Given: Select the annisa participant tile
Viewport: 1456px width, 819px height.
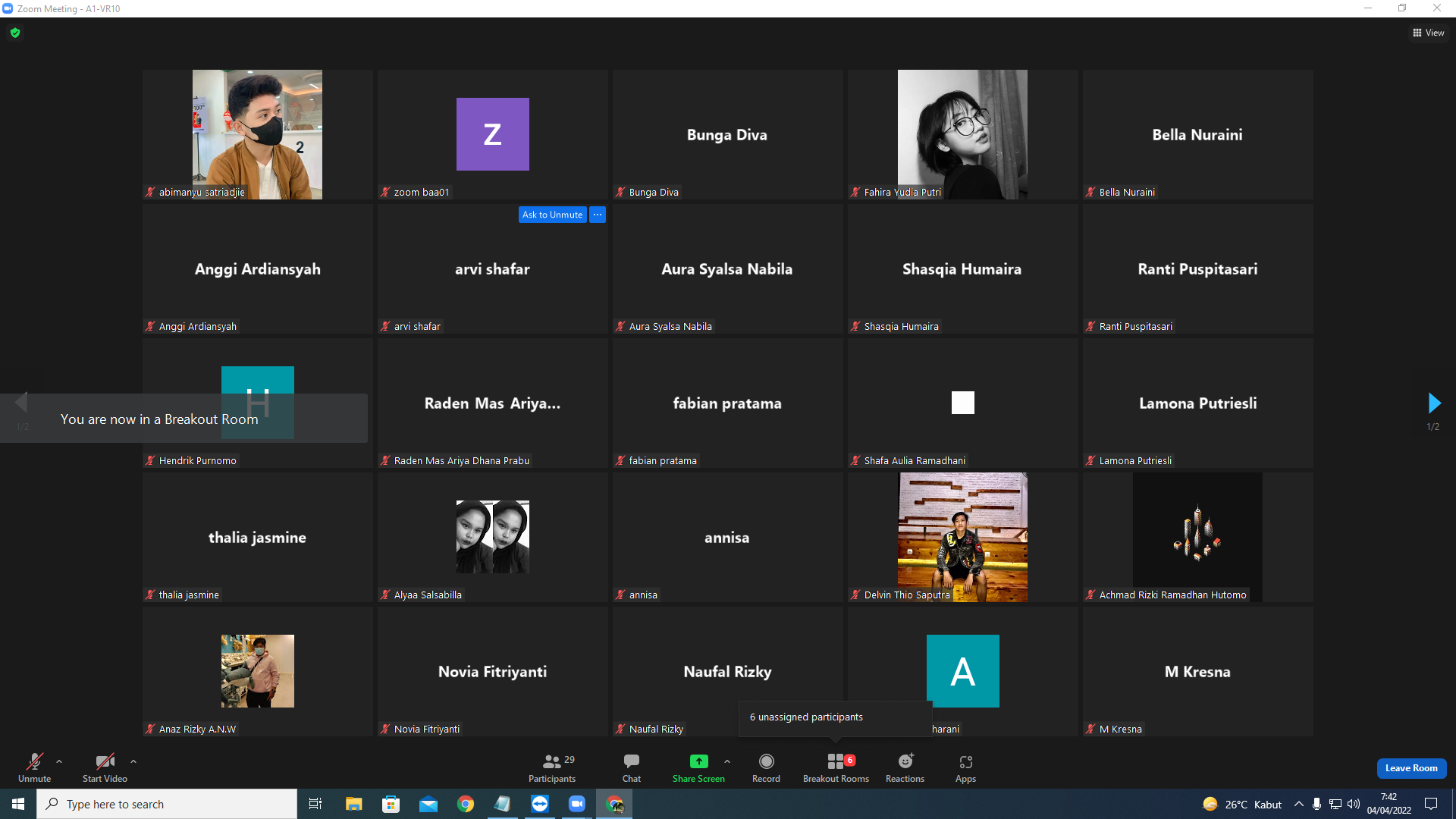Looking at the screenshot, I should point(728,537).
